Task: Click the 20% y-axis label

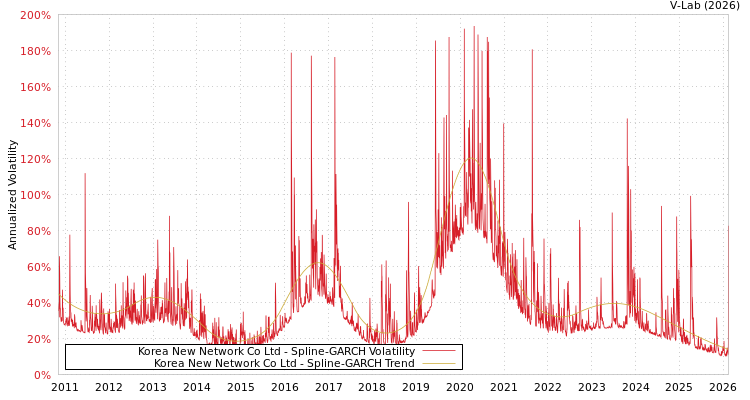Action: point(38,340)
